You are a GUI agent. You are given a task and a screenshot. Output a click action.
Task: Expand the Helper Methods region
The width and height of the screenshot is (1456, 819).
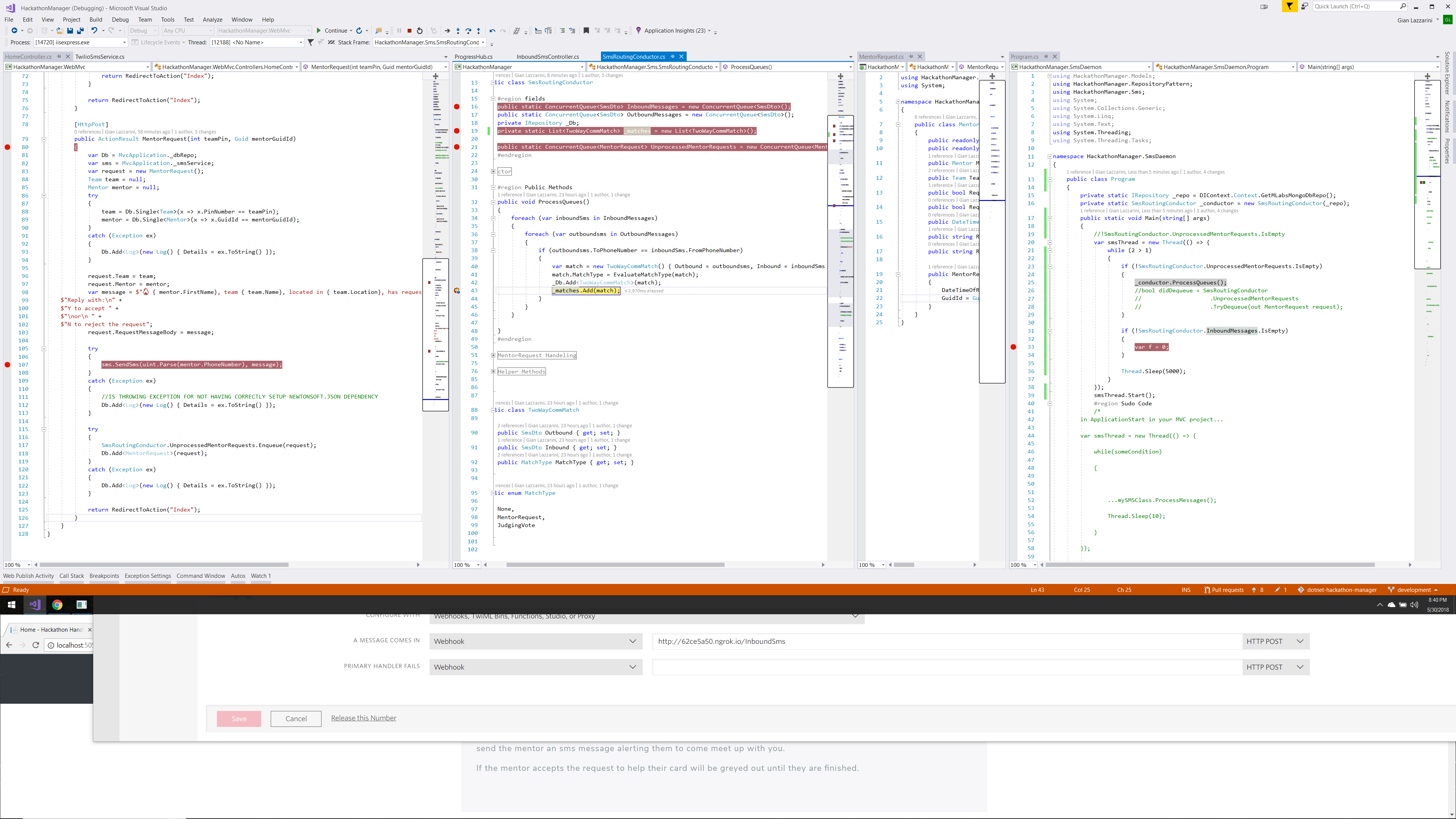493,372
